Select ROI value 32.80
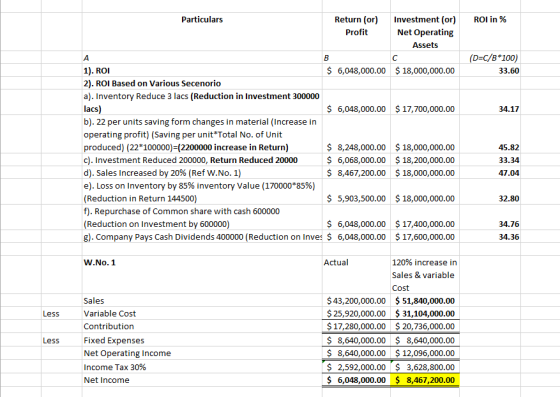 (x=509, y=198)
